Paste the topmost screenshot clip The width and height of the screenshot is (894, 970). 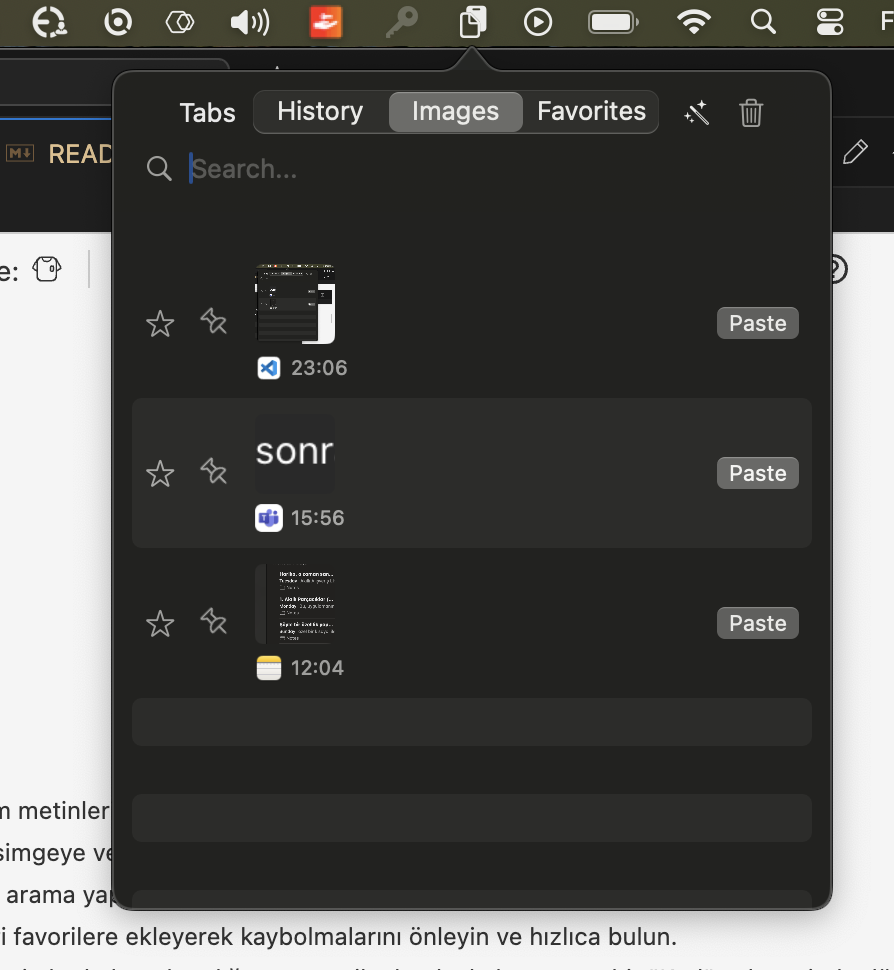pyautogui.click(x=757, y=322)
